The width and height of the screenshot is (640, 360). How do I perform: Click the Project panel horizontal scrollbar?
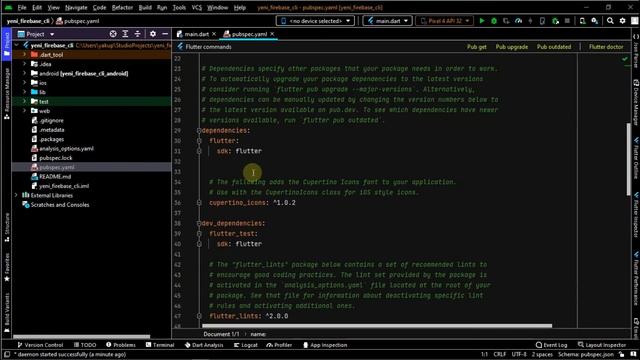pyautogui.click(x=82, y=337)
